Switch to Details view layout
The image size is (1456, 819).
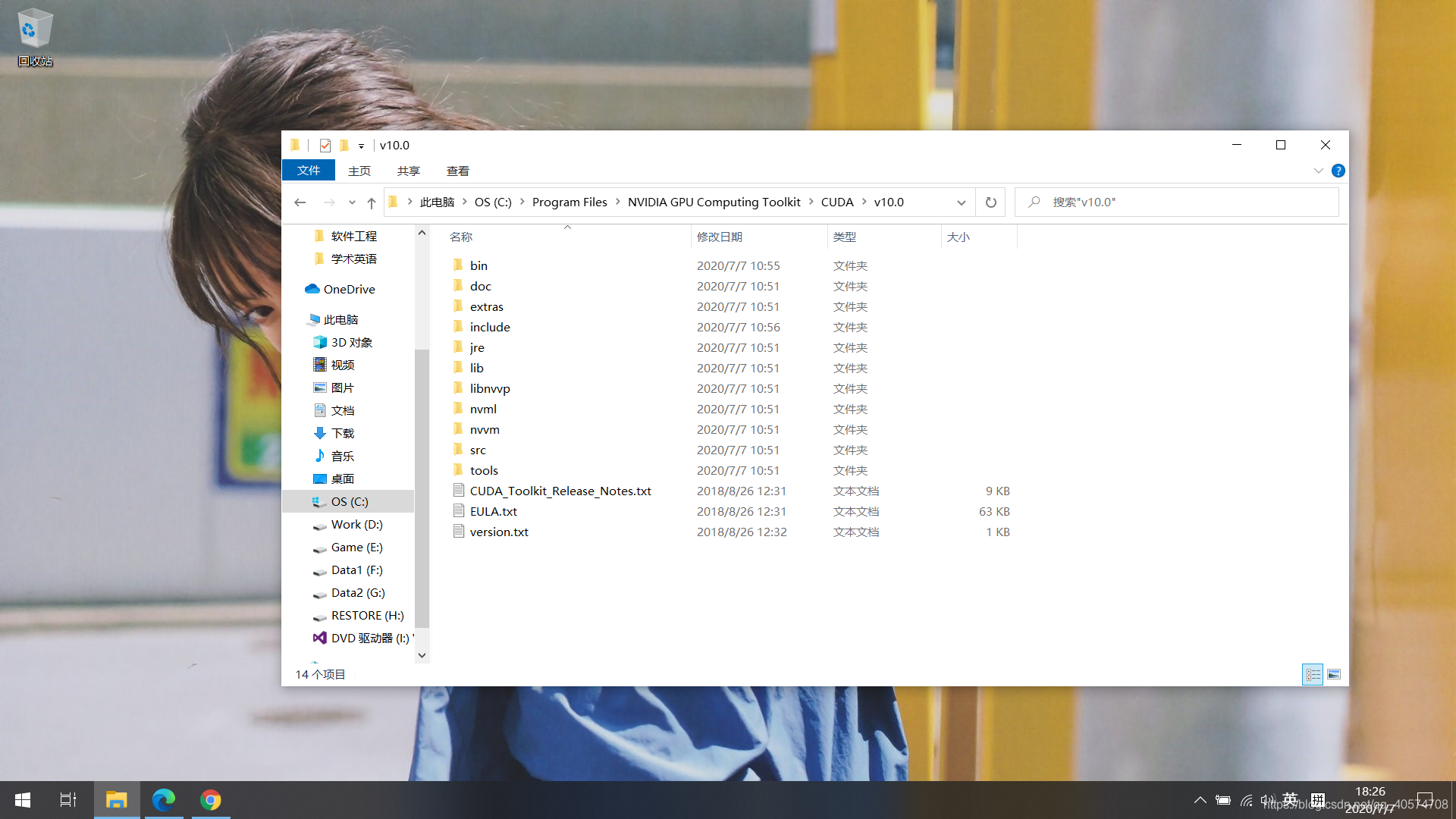coord(1313,674)
